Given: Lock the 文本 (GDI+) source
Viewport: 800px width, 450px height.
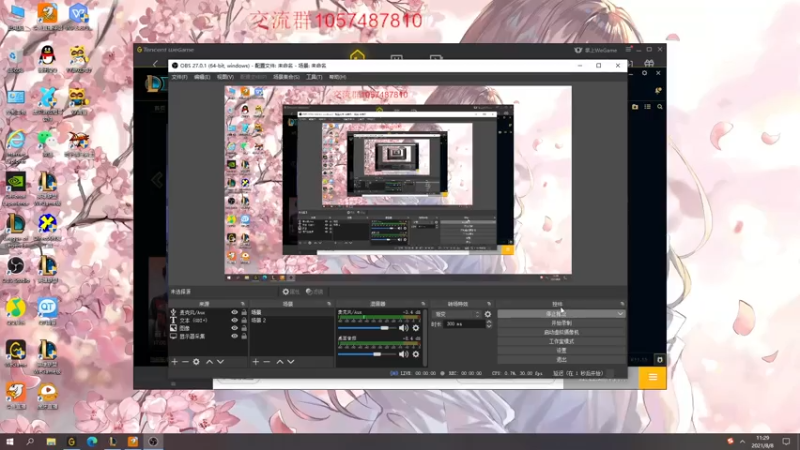Looking at the screenshot, I should (244, 320).
